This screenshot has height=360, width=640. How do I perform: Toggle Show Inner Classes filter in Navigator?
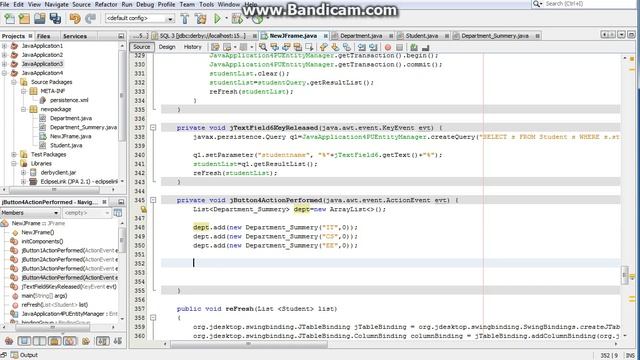click(x=70, y=340)
